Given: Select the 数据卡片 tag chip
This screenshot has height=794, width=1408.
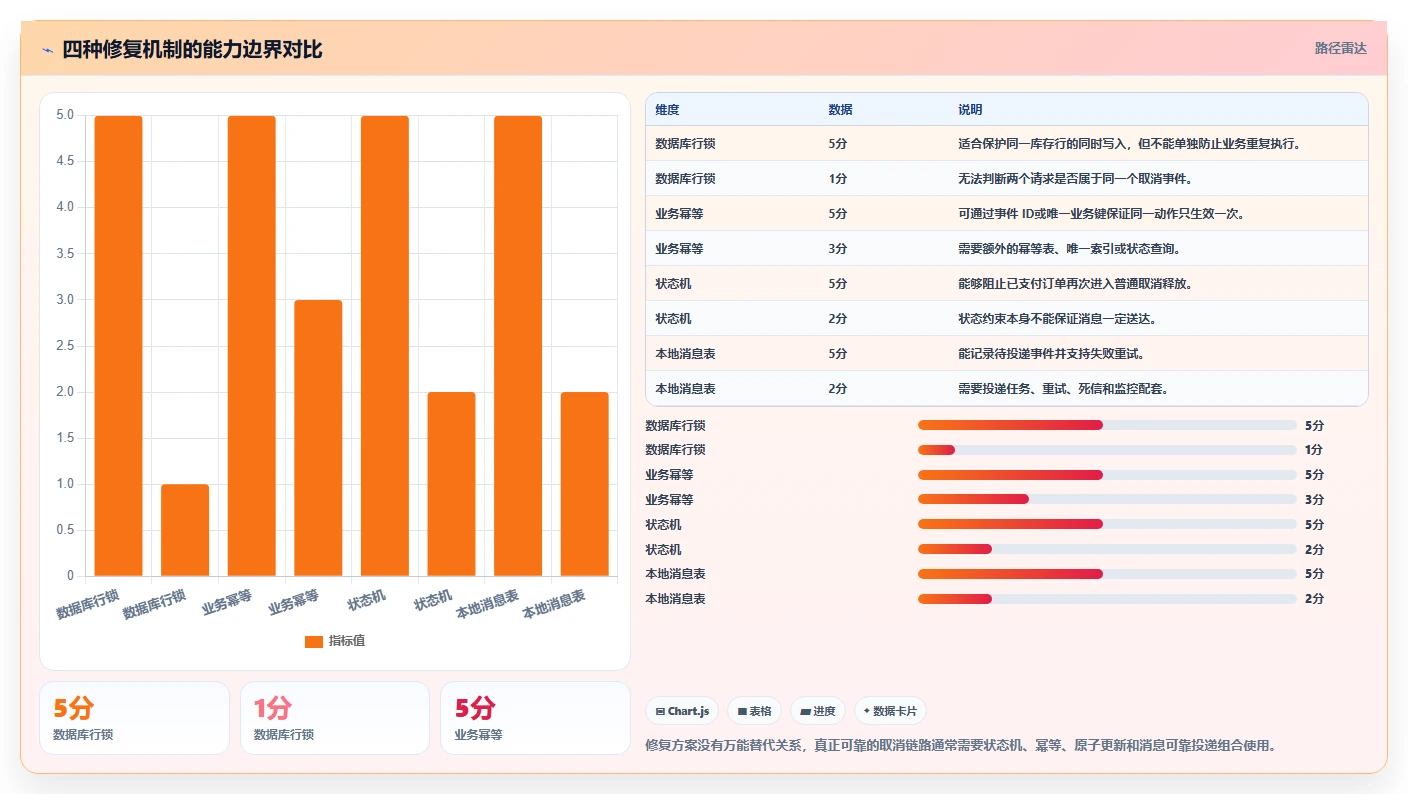Looking at the screenshot, I should pyautogui.click(x=890, y=711).
